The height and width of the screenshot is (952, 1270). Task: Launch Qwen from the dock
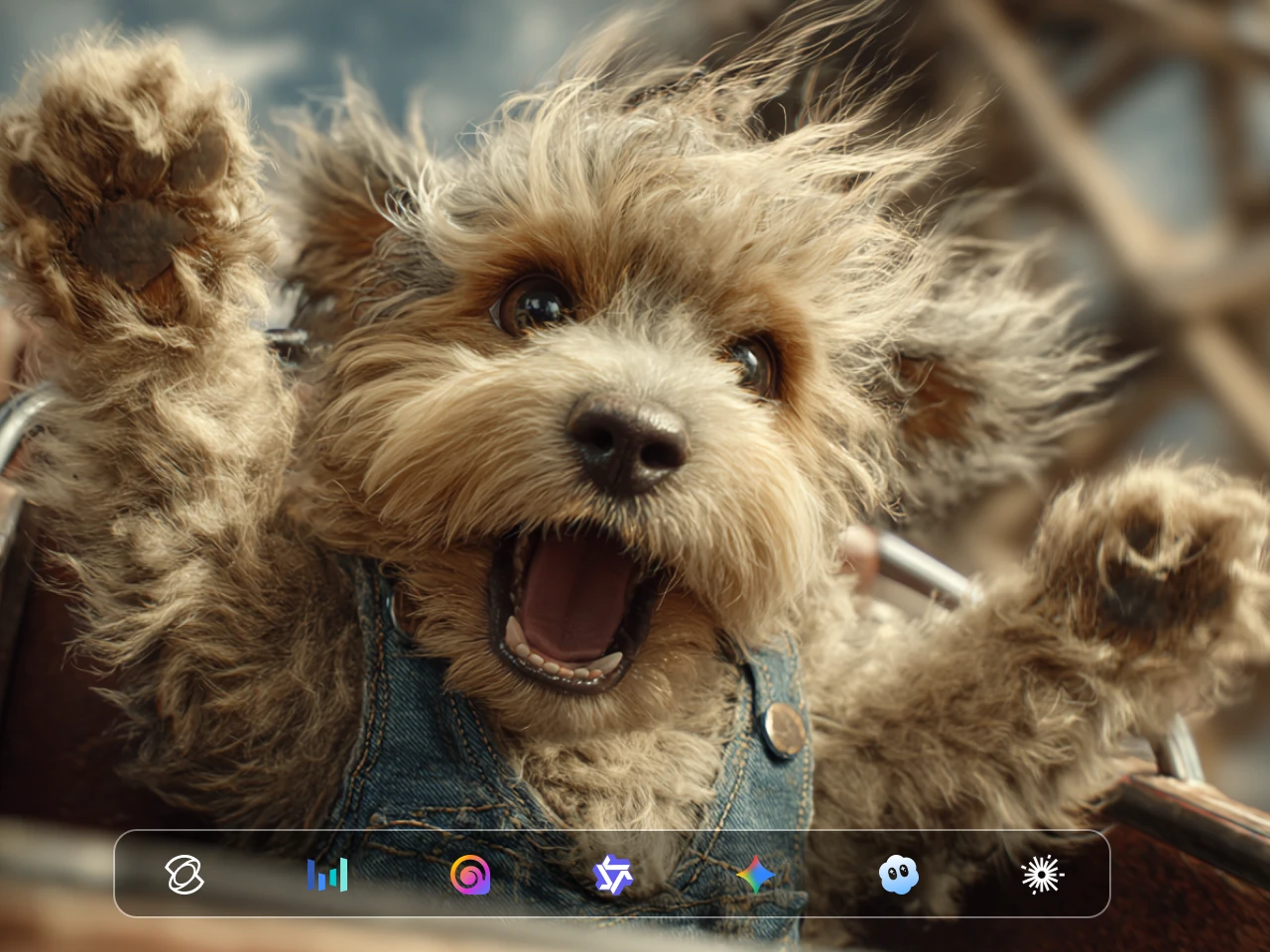[x=612, y=875]
